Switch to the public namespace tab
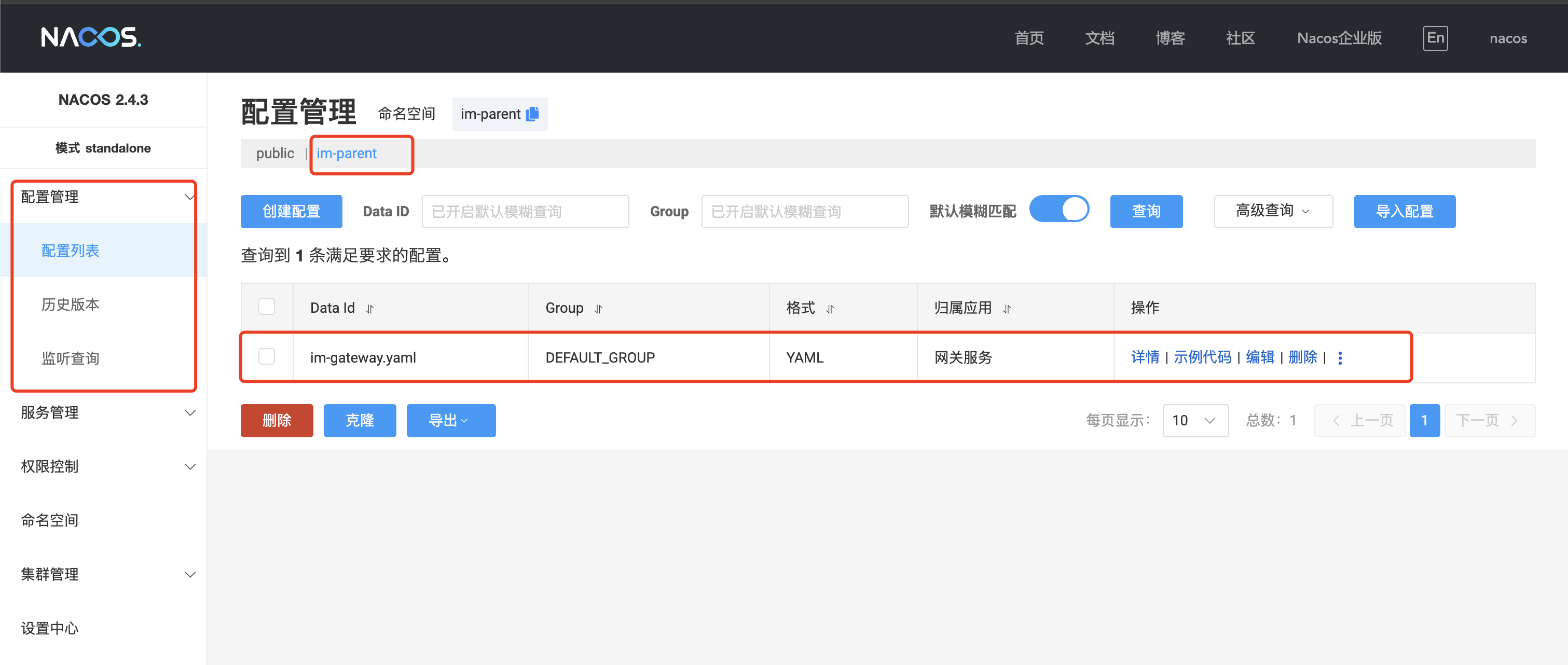Screen dimensions: 1568x665 pos(275,154)
